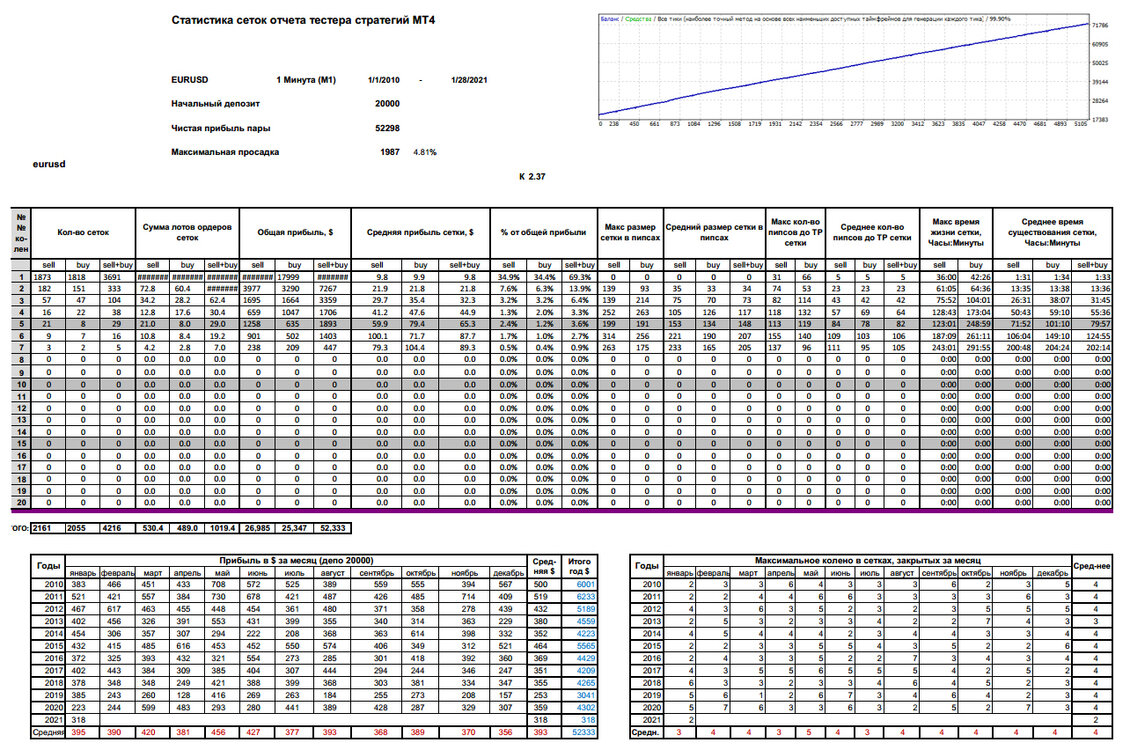1130x750 pixels.
Task: Click the '% от общей прибыли' header
Action: [x=543, y=233]
